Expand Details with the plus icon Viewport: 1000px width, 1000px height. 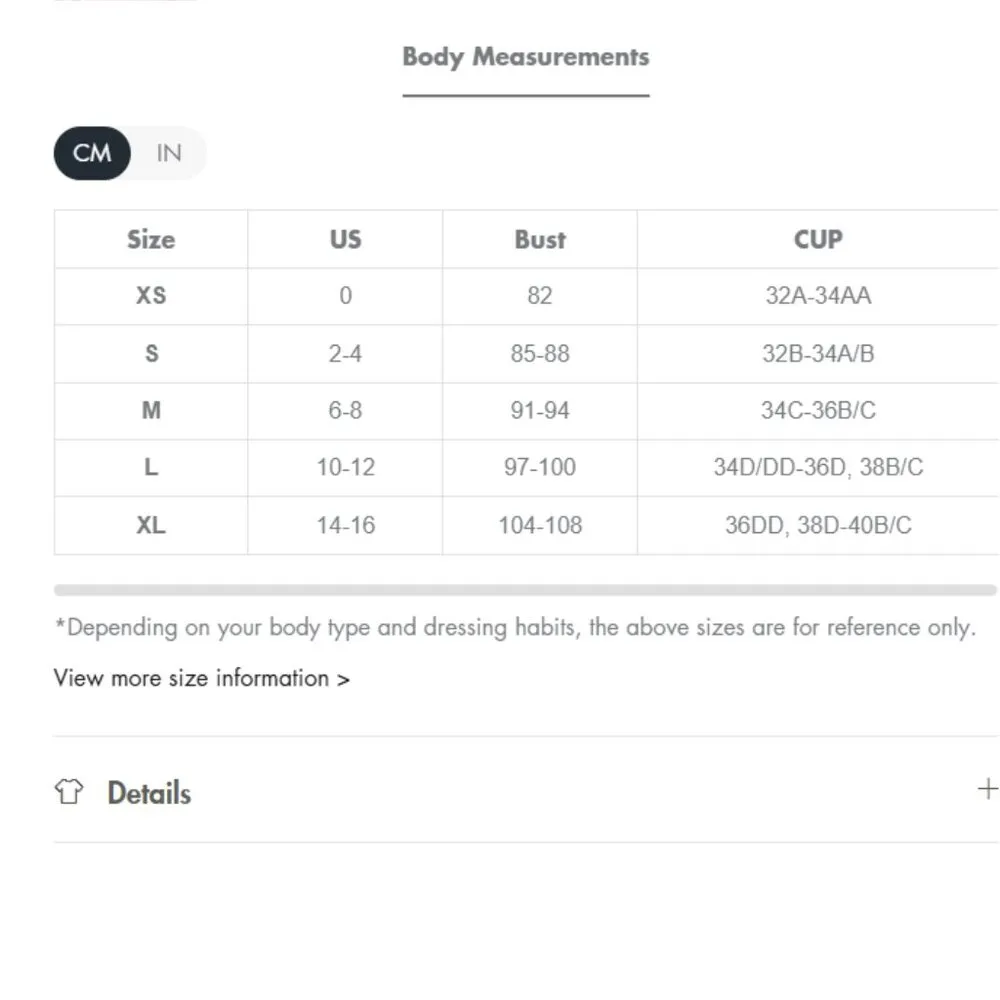pos(987,789)
